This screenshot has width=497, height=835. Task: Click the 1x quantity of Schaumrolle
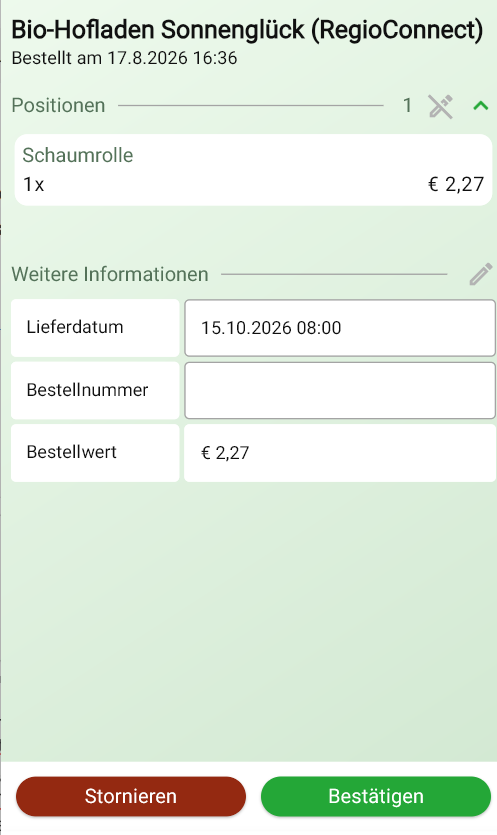(x=34, y=185)
